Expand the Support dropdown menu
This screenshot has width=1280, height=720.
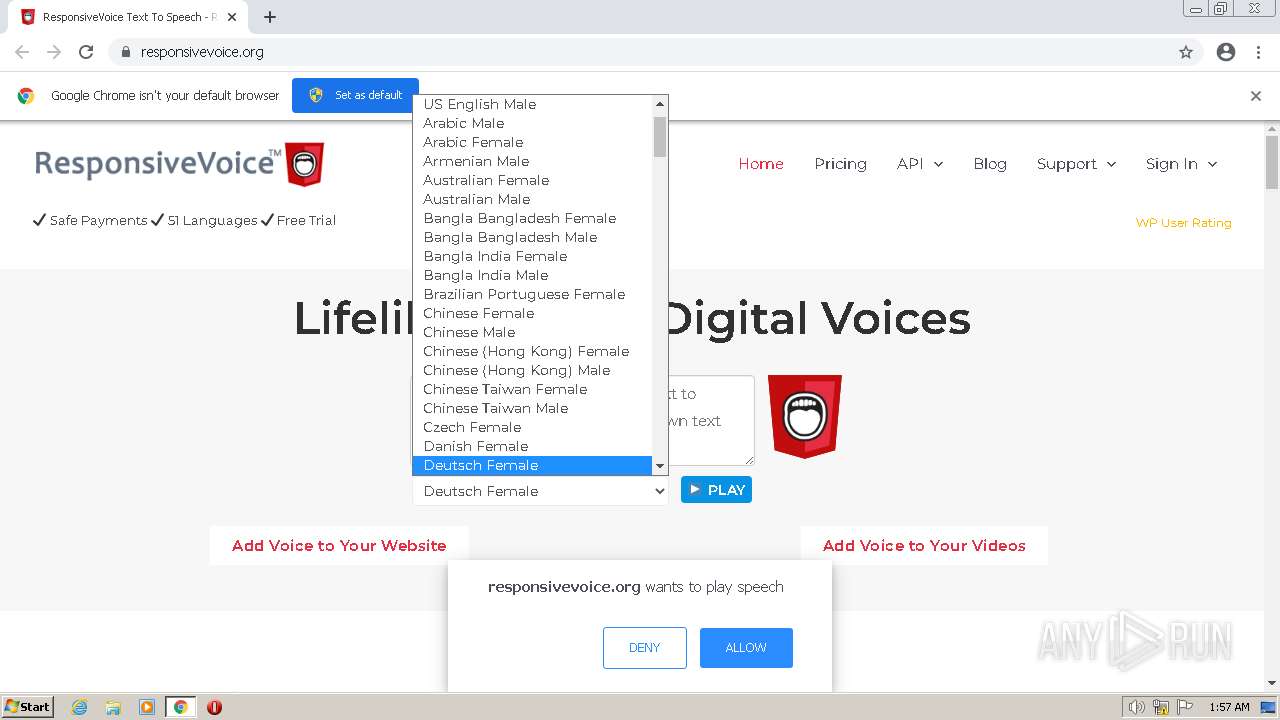[x=1076, y=164]
